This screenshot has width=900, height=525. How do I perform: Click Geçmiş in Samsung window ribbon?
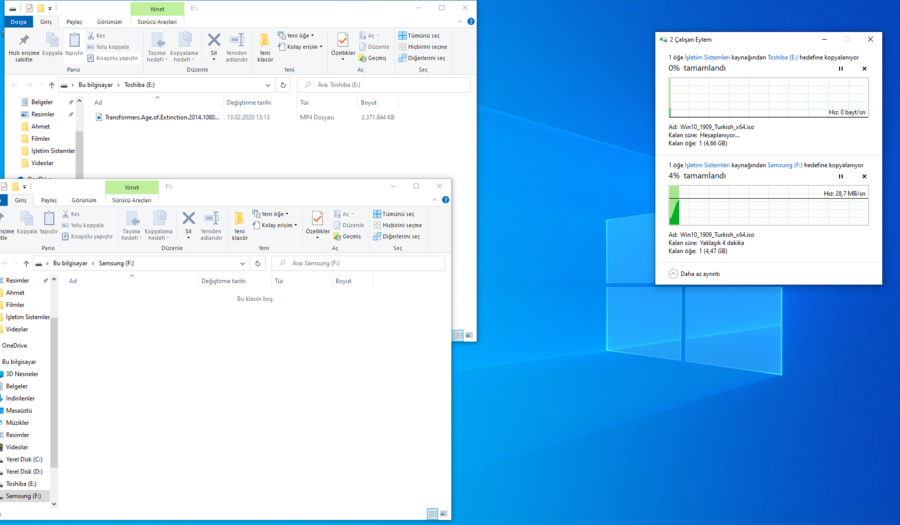[x=347, y=236]
